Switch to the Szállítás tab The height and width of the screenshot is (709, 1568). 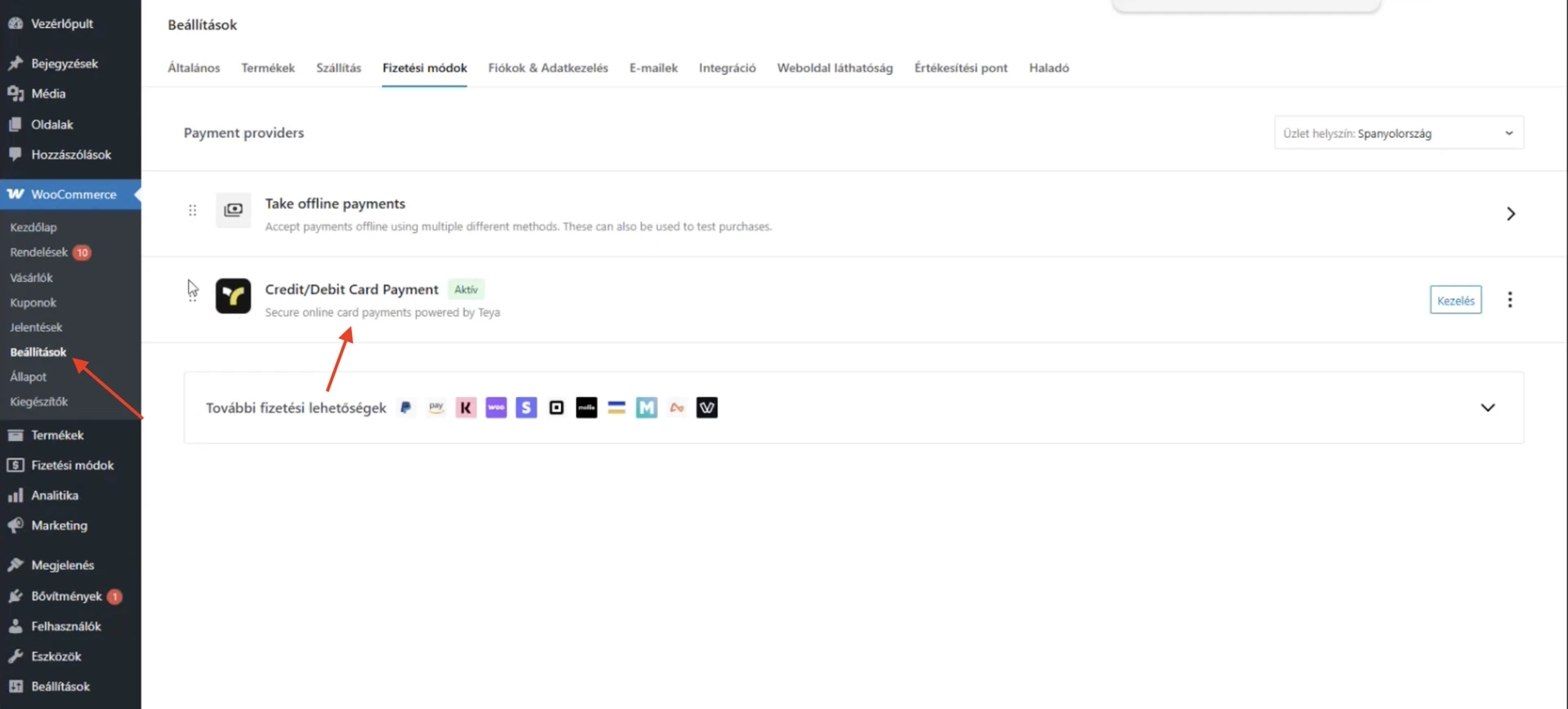(x=338, y=68)
